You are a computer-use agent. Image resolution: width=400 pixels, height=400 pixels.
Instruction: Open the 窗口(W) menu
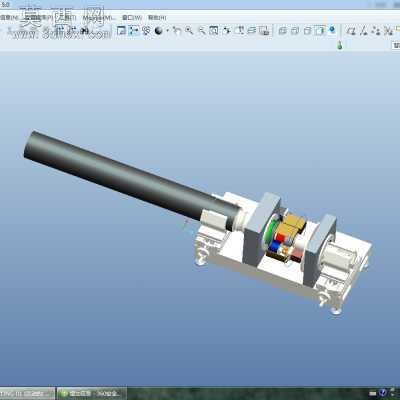point(132,18)
